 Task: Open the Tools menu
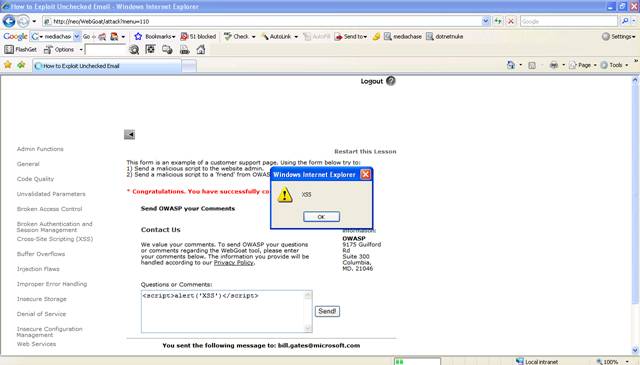[614, 65]
